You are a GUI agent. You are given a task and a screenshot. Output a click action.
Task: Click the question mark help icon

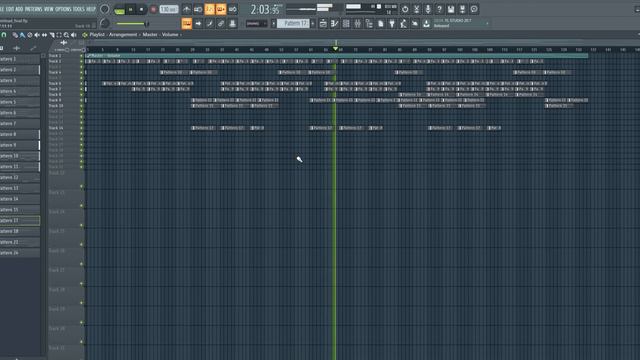(x=439, y=9)
